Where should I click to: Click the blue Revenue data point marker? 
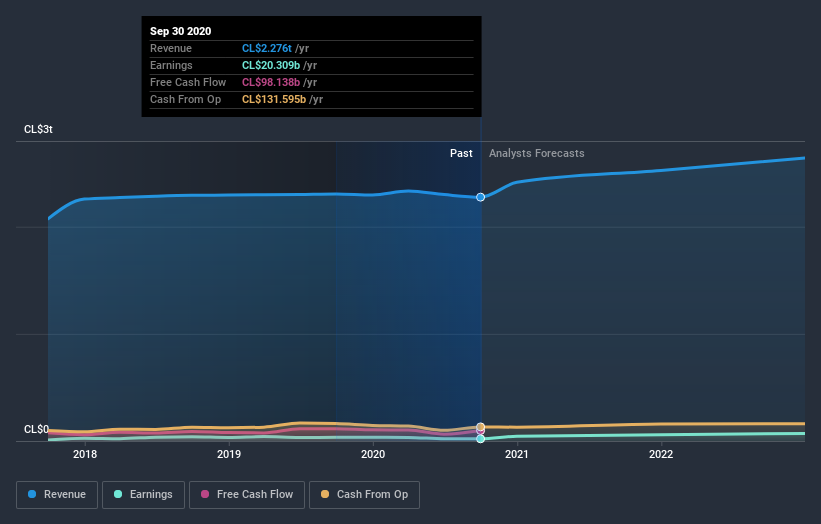[x=480, y=197]
